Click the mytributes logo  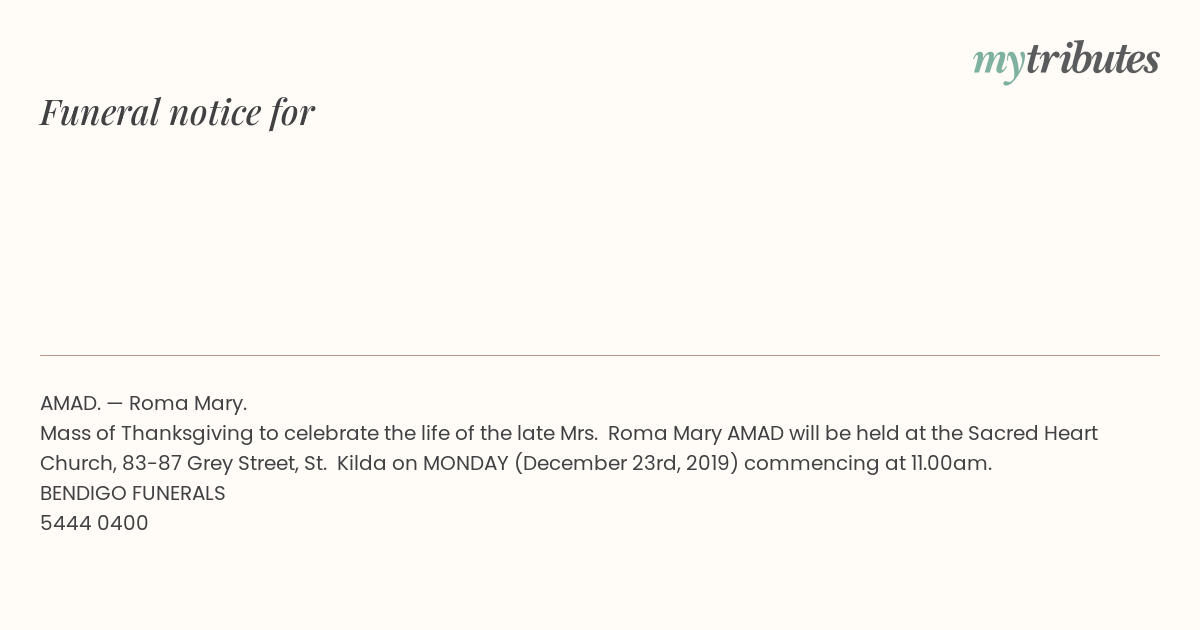[x=1066, y=61]
